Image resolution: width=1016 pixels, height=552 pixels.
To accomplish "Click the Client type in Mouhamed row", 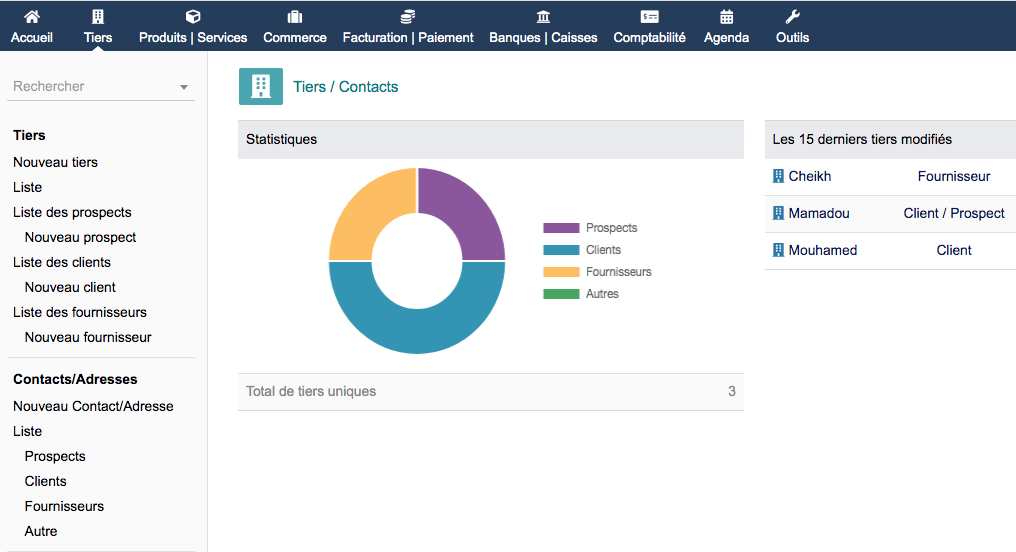I will (x=954, y=250).
